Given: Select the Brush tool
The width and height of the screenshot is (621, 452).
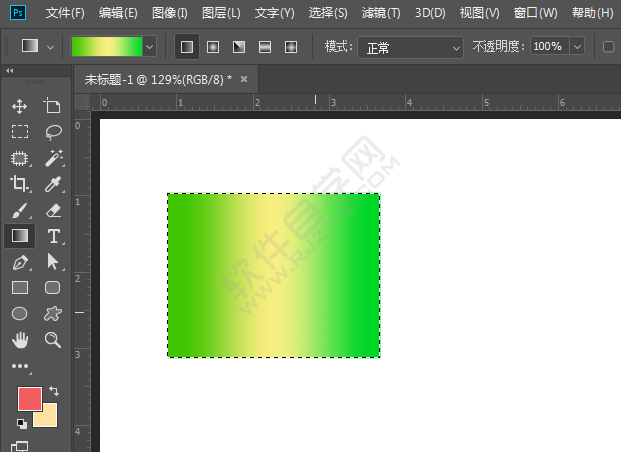Looking at the screenshot, I should click(19, 210).
